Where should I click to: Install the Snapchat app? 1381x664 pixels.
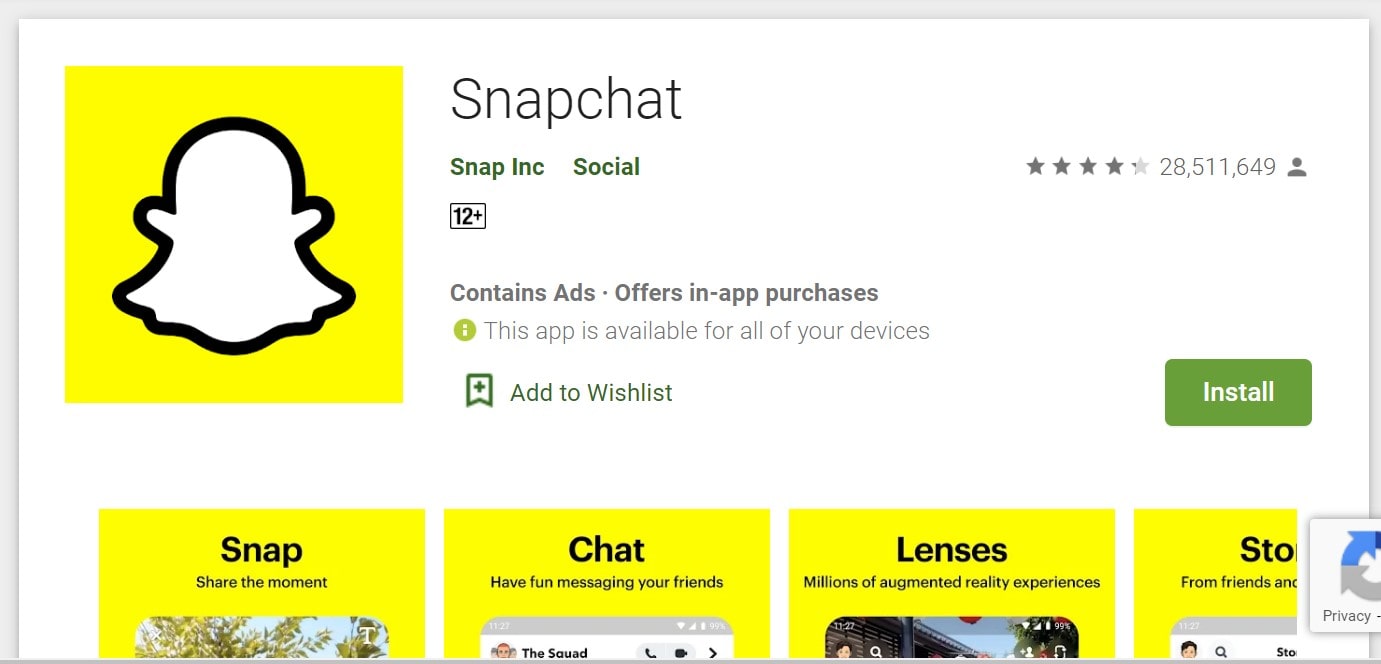1238,392
